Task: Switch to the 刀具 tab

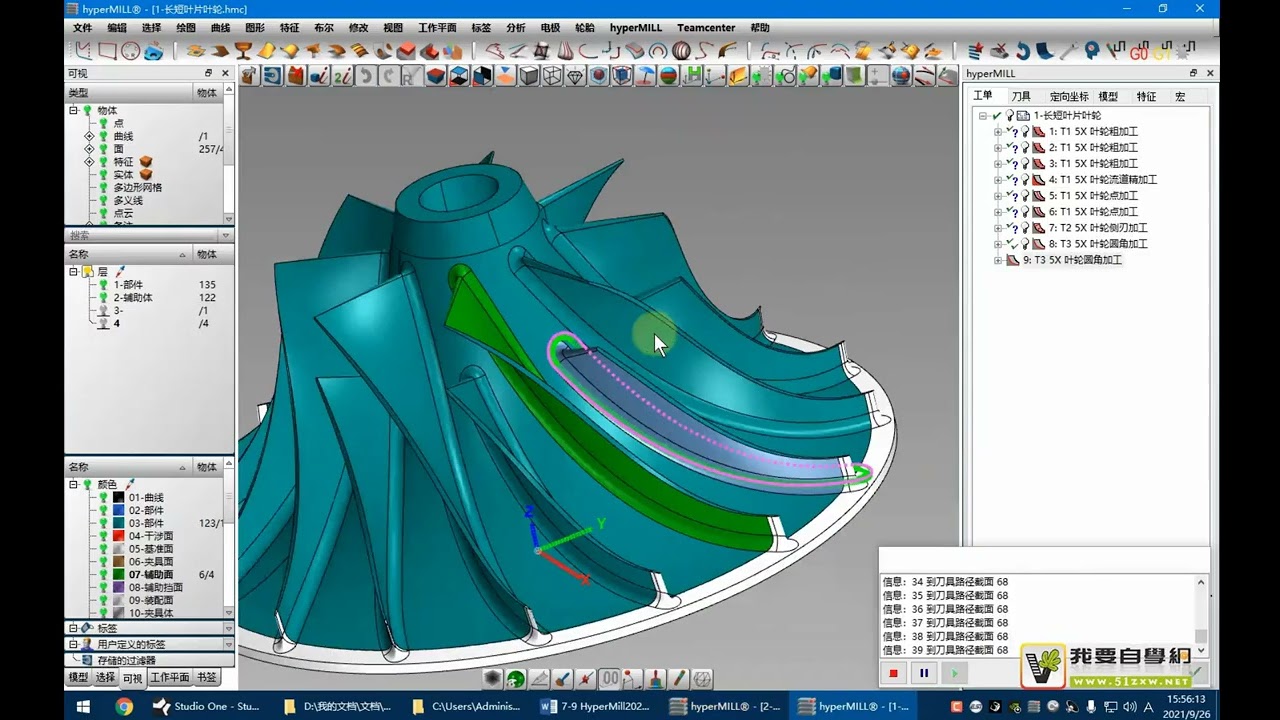Action: click(1021, 96)
